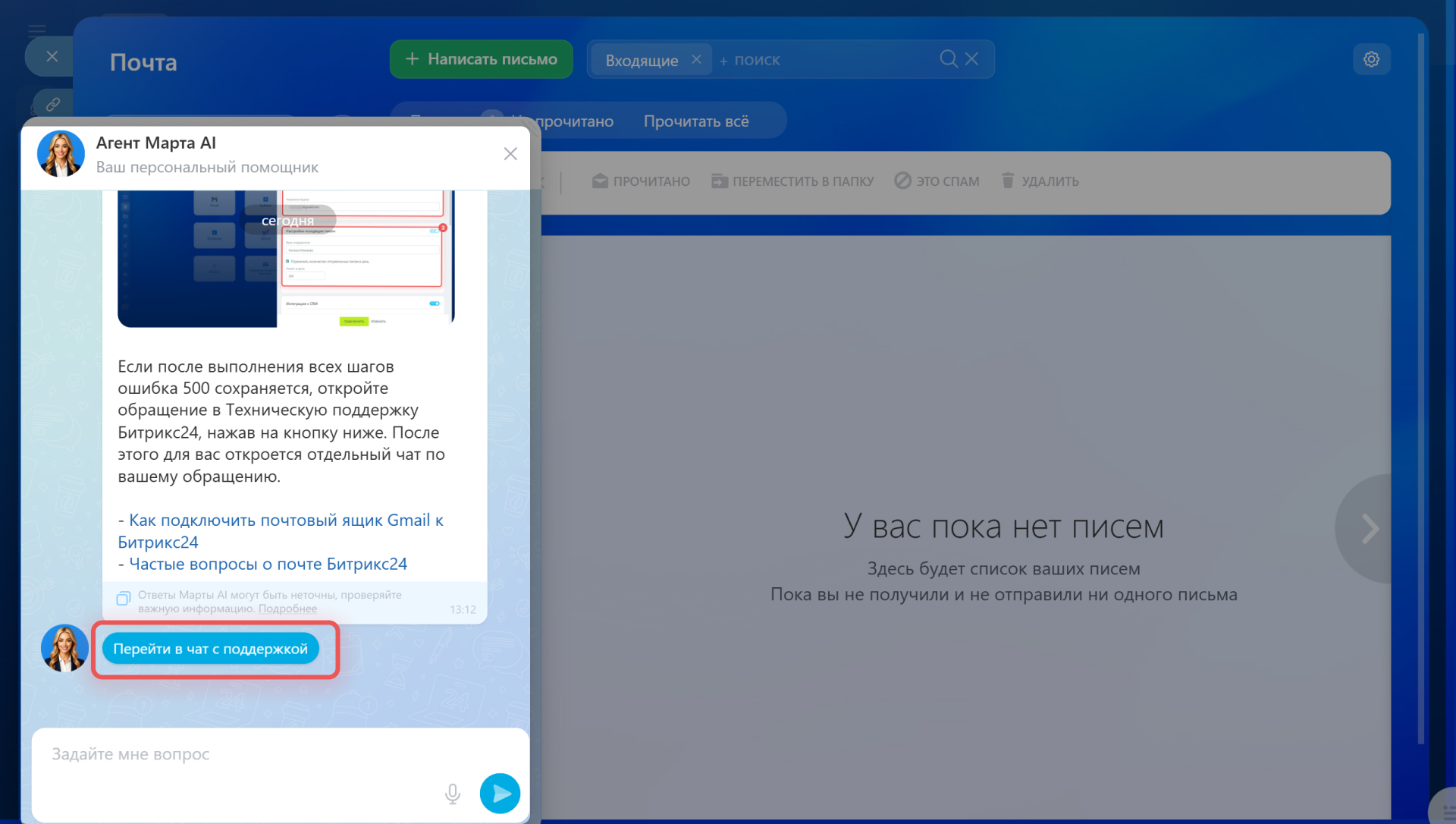Click the Задайте мне вопрос input field
1456x824 pixels.
point(243,754)
